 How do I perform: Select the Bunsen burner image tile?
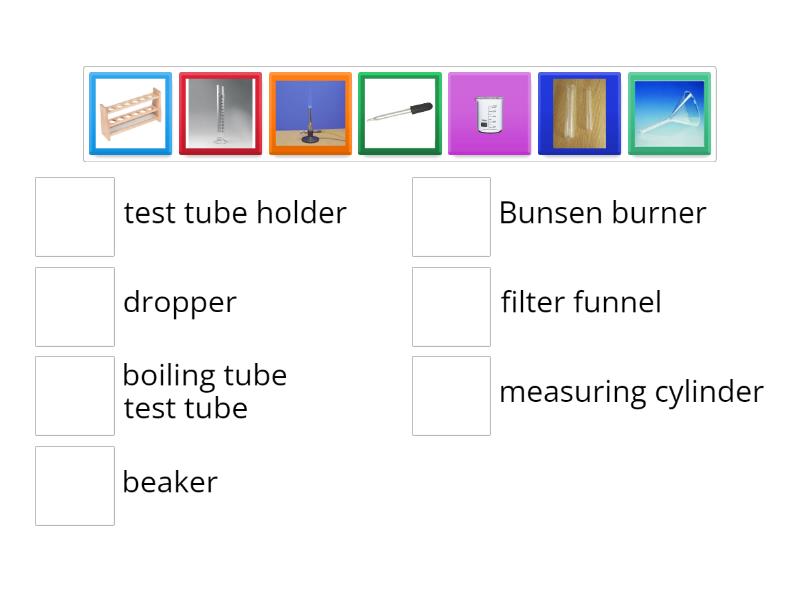tap(310, 113)
